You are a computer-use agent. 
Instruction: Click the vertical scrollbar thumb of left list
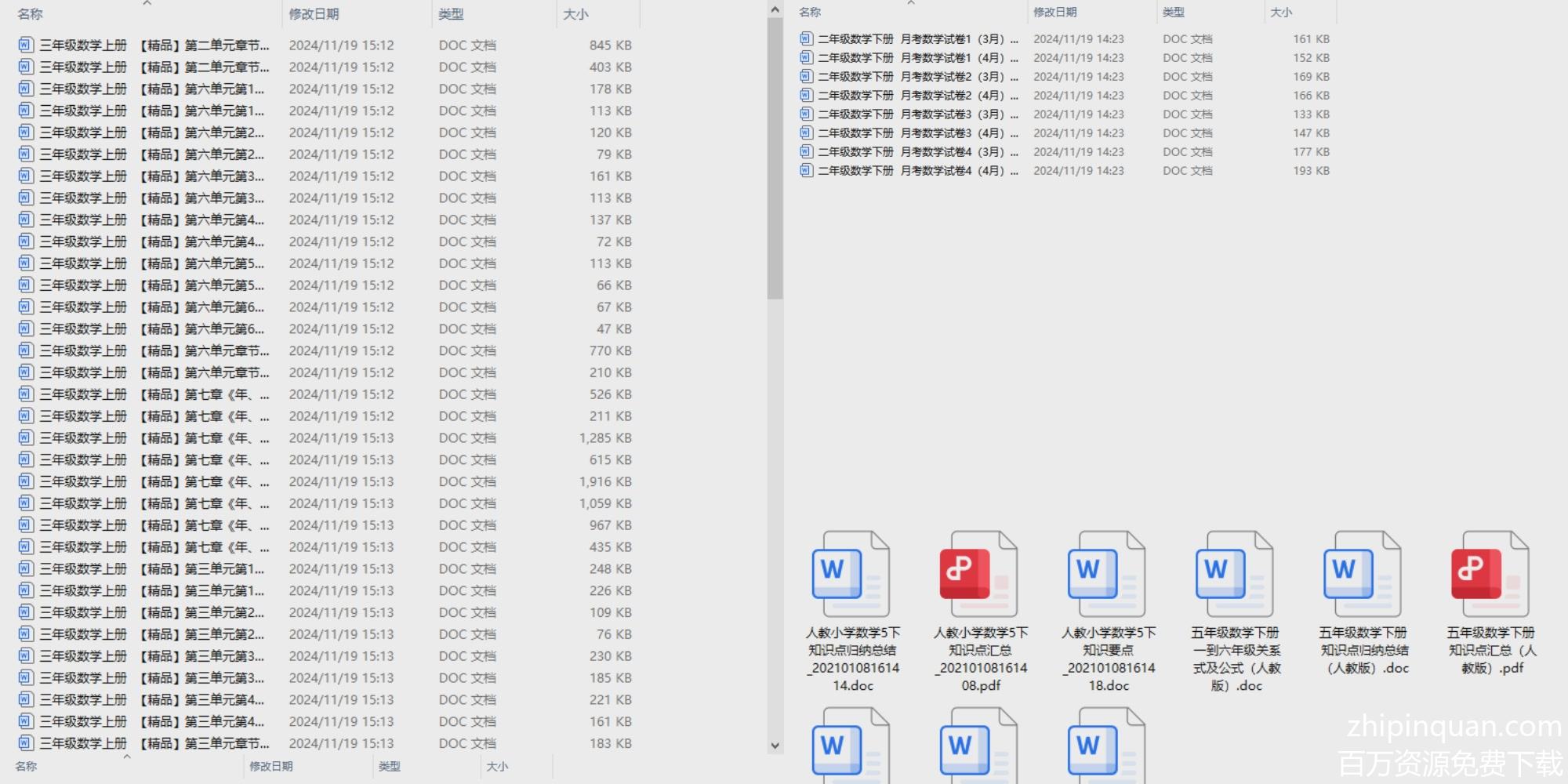coord(775,157)
